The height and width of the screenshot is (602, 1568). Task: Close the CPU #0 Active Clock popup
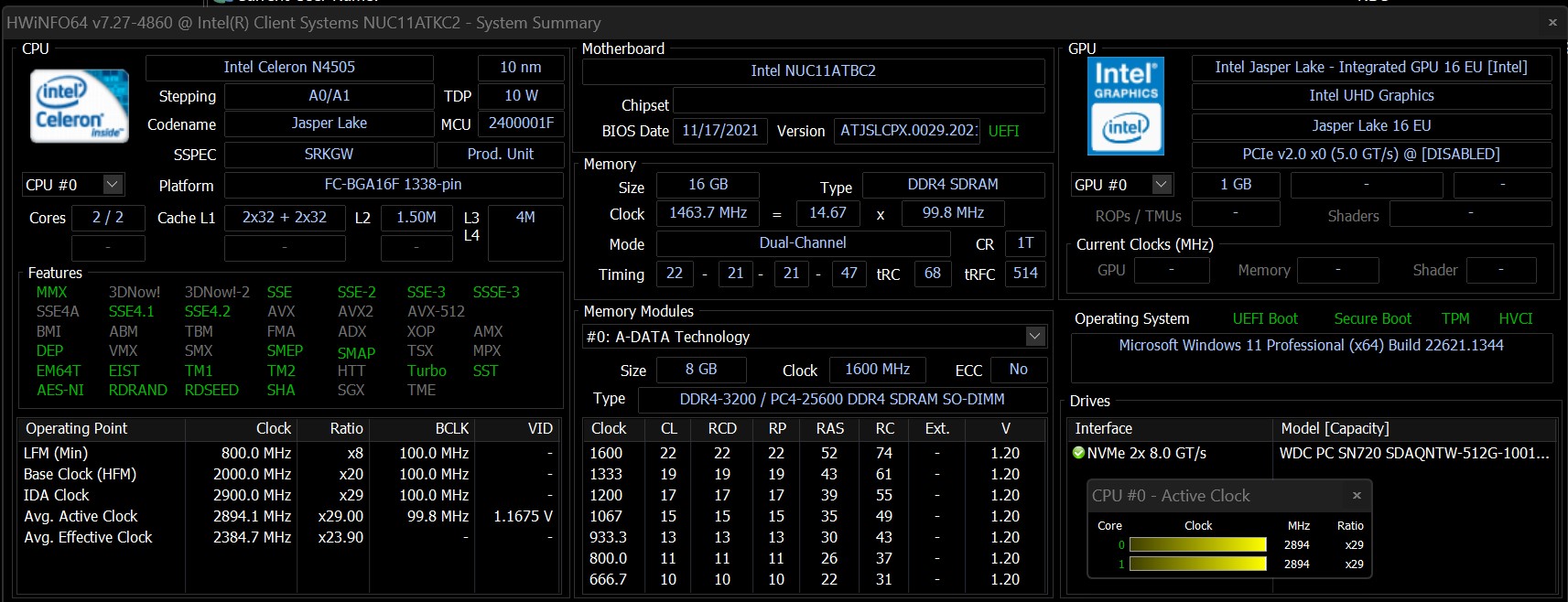point(1357,495)
